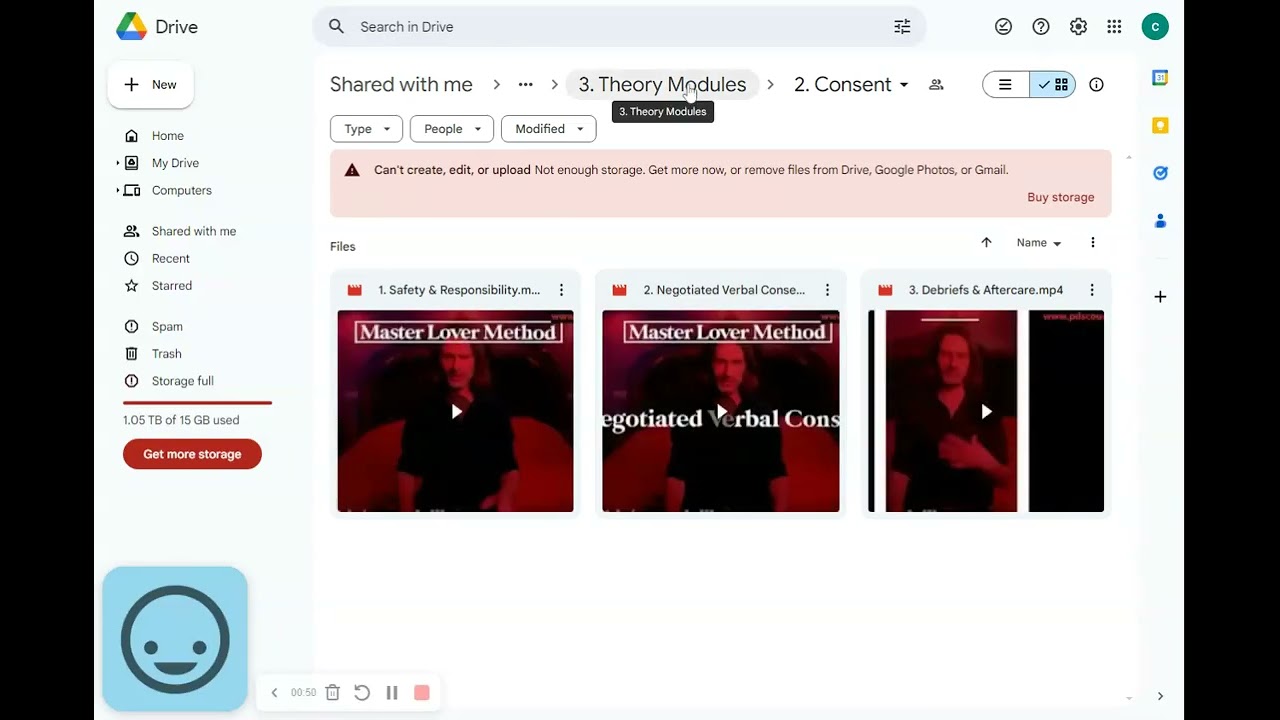Screen dimensions: 1280x720
Task: Show the side panel with bottom-right chevron
Action: click(1160, 696)
